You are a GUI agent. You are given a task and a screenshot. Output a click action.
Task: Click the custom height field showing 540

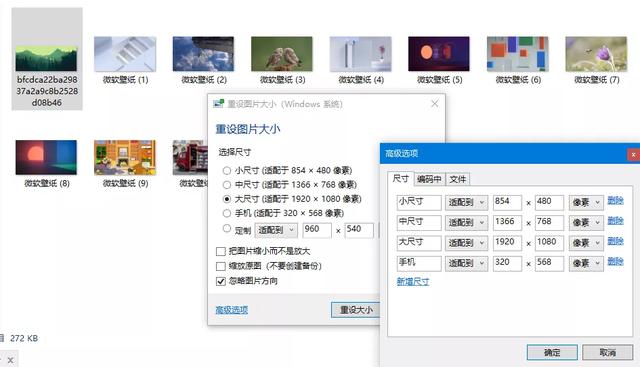coord(359,230)
